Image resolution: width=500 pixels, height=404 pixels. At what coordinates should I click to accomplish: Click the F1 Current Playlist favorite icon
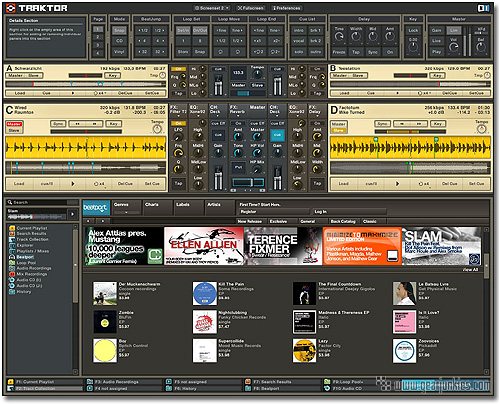11,382
